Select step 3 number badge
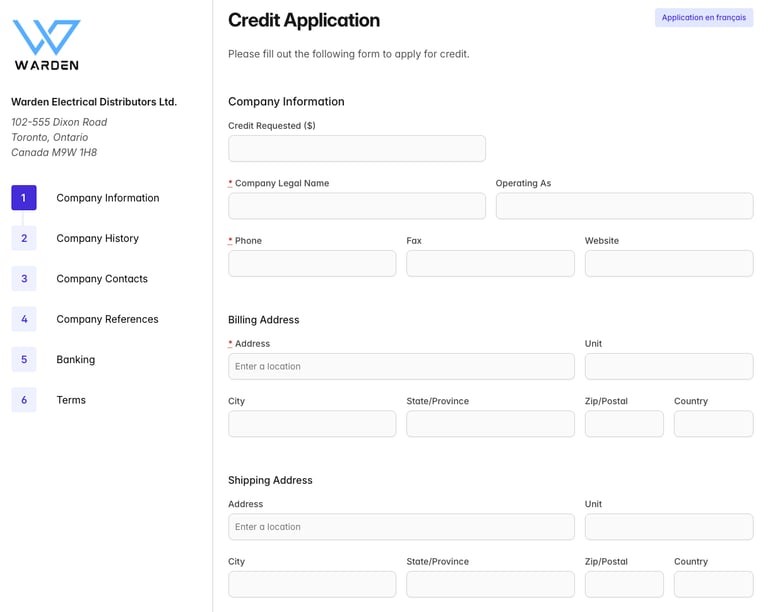The image size is (768, 612). pos(24,279)
